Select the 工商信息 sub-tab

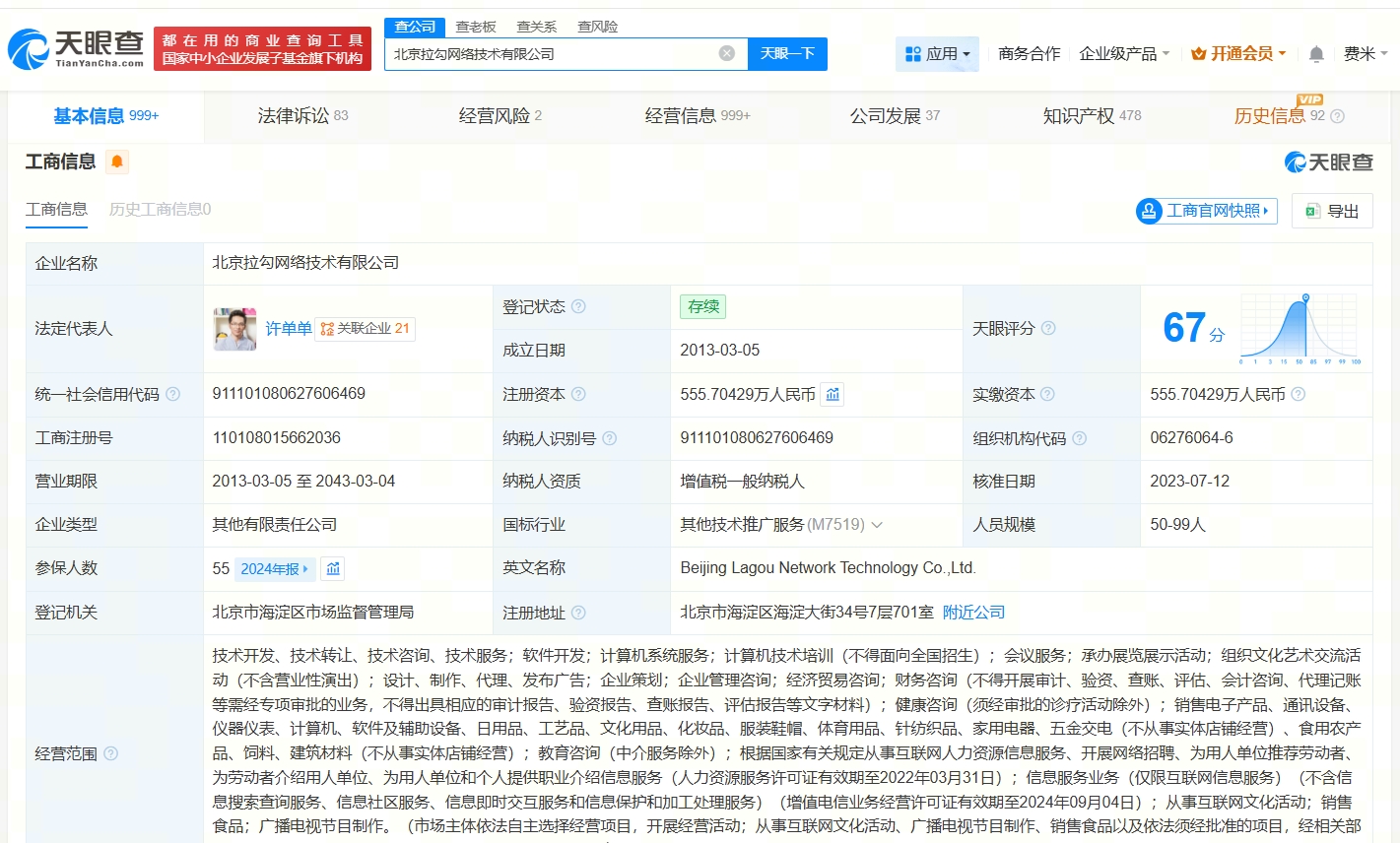[56, 209]
